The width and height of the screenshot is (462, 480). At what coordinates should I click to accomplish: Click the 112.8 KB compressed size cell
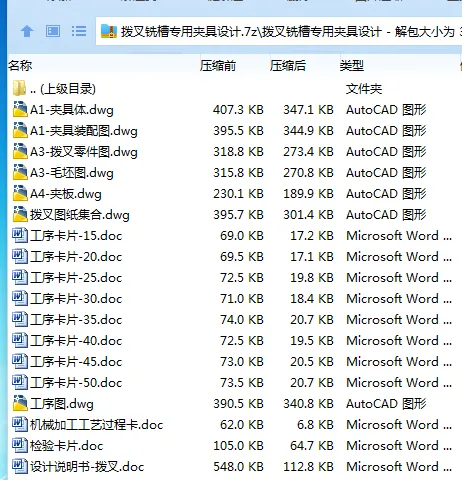click(x=308, y=467)
